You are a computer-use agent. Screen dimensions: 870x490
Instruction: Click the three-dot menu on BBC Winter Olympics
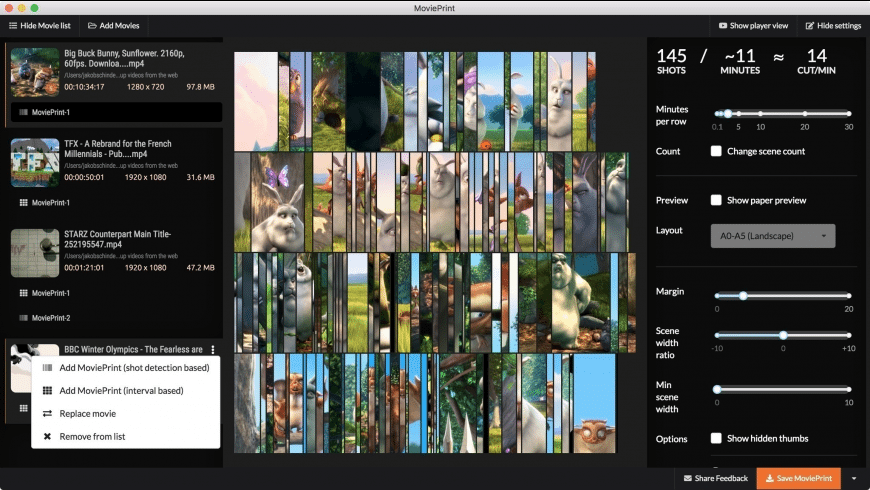[213, 350]
